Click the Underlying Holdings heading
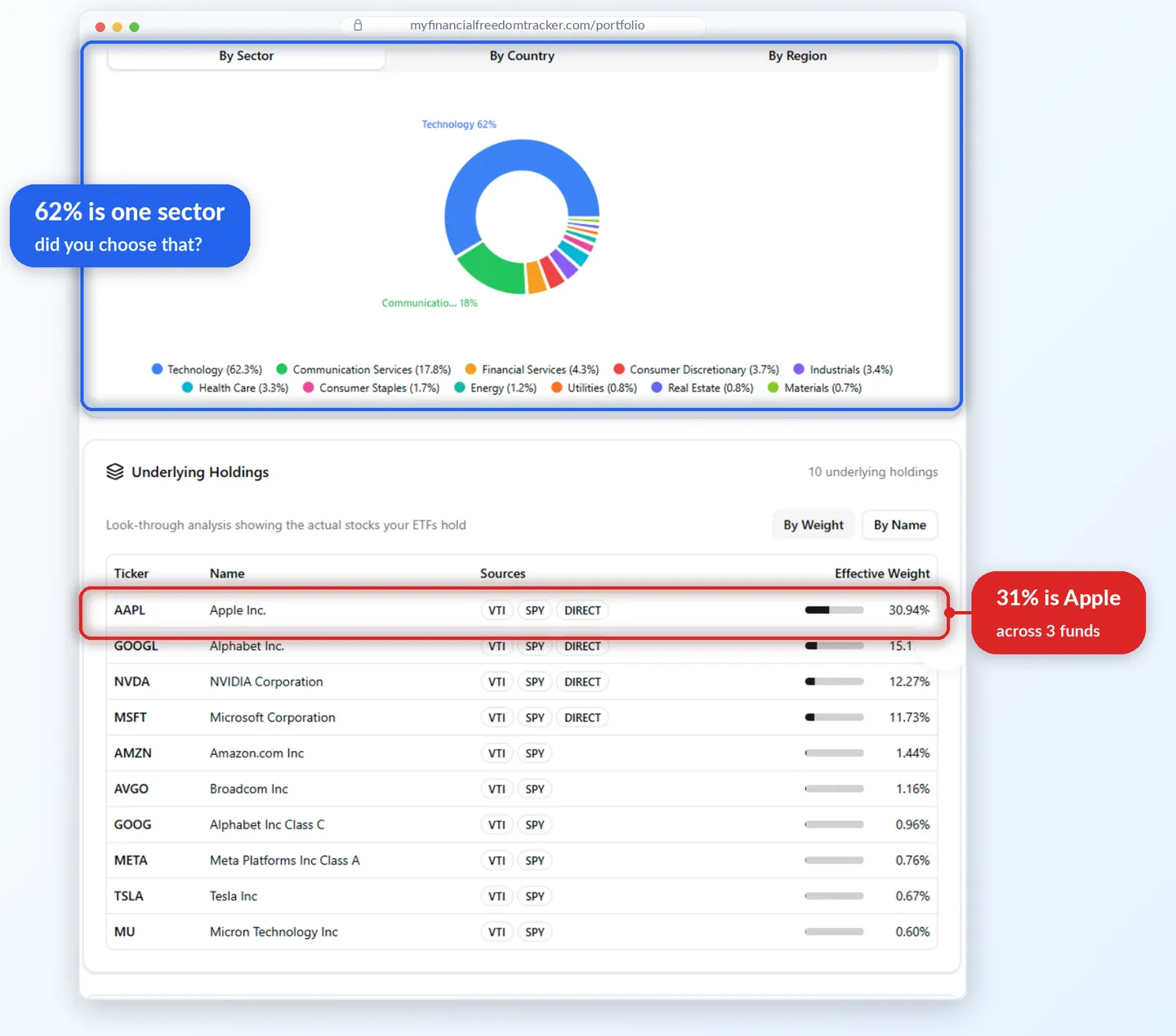 pos(200,472)
